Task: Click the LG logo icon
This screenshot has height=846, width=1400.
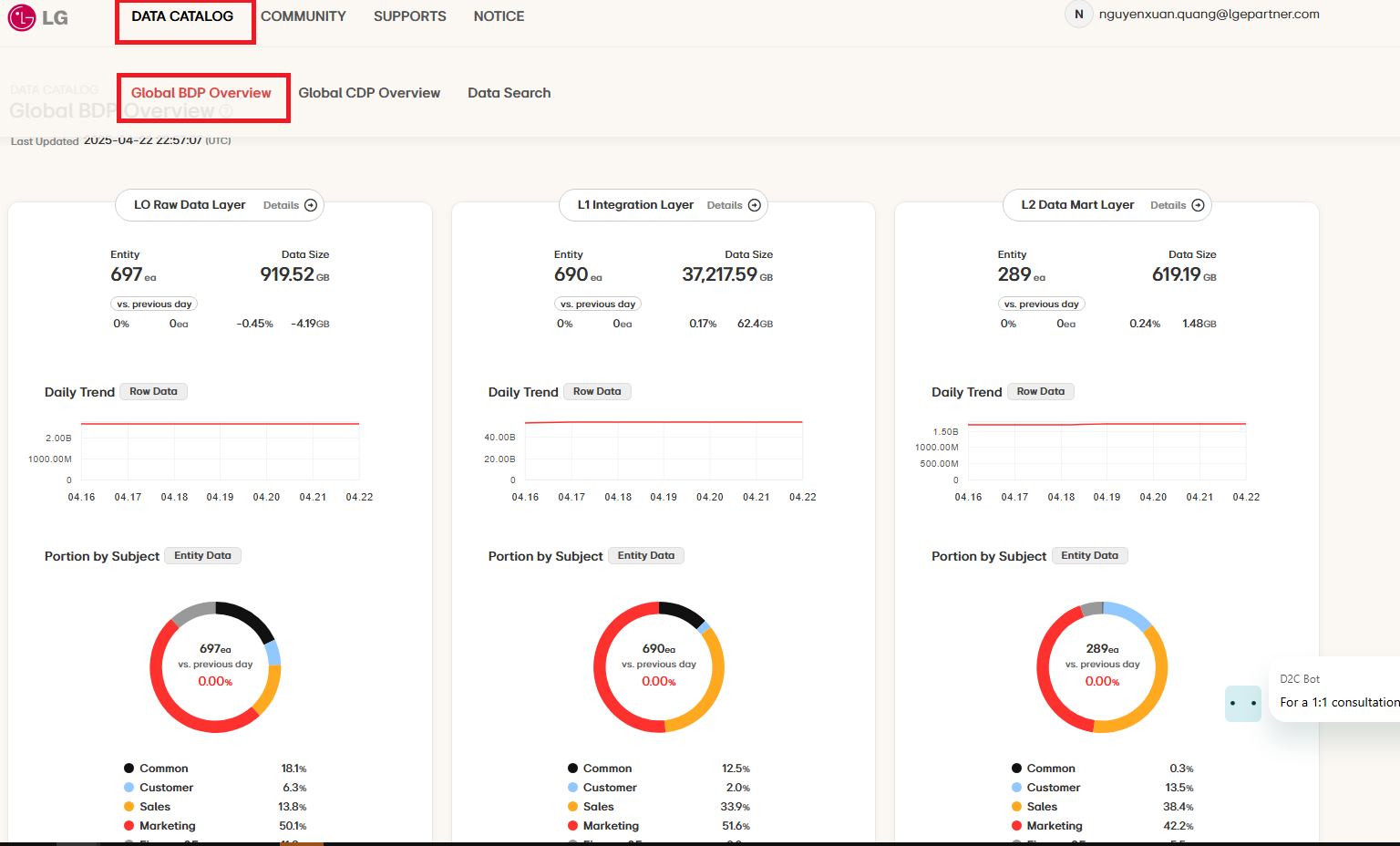Action: tap(22, 17)
